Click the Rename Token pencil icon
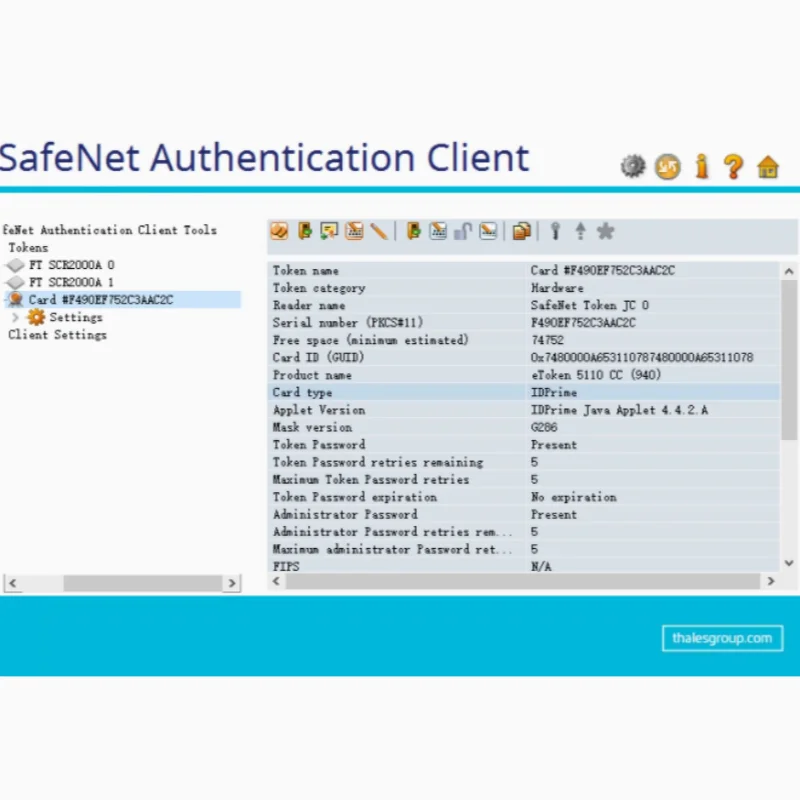800x800 pixels. click(379, 232)
